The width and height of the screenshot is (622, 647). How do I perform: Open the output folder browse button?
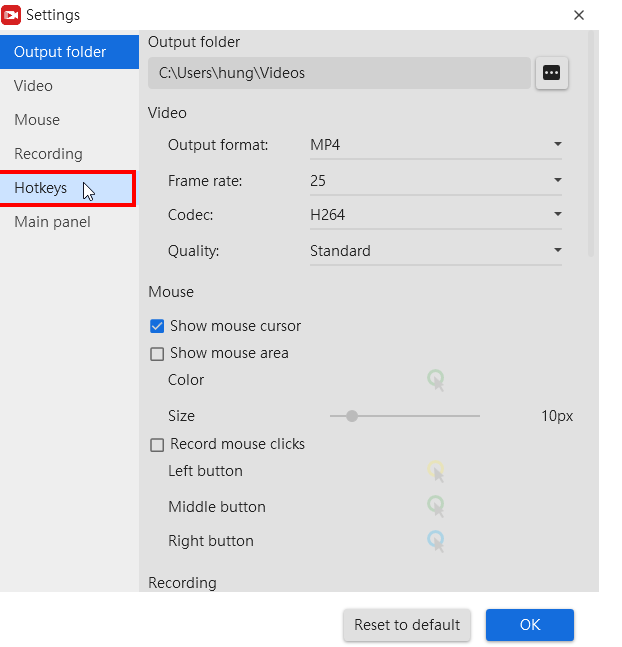click(551, 73)
